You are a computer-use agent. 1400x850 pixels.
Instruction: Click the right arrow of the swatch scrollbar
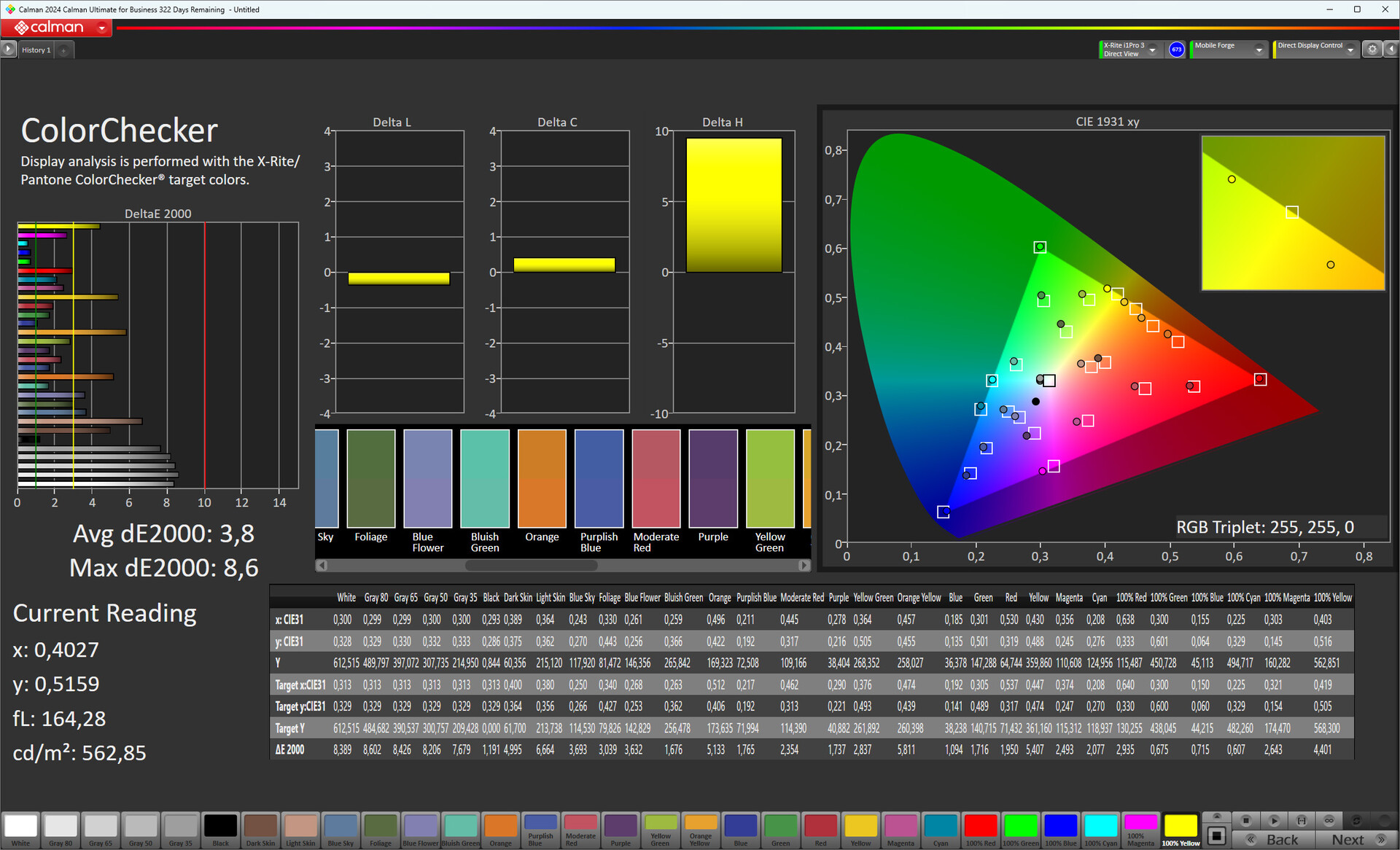point(804,565)
